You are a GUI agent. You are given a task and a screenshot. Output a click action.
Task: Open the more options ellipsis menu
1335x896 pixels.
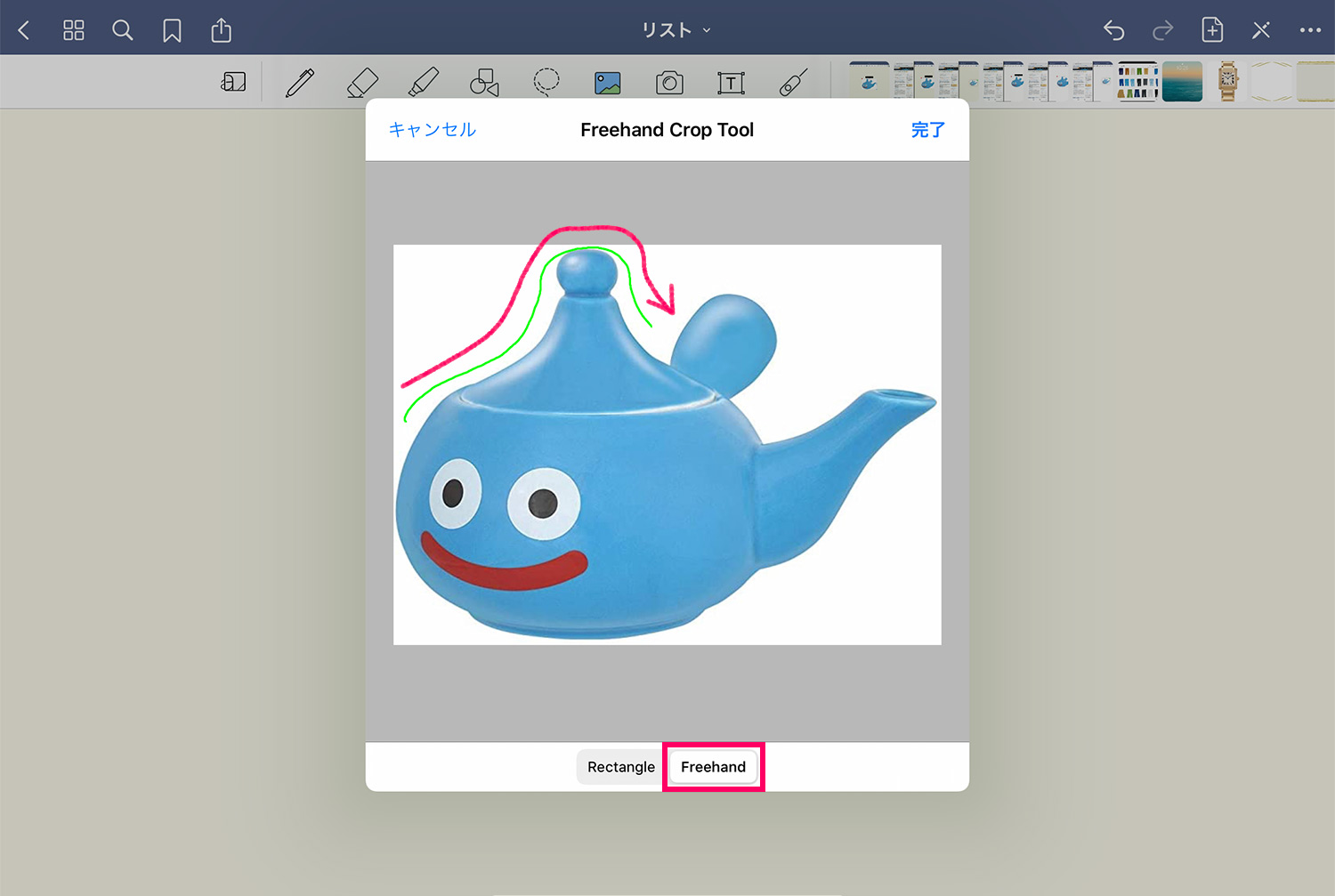point(1310,30)
